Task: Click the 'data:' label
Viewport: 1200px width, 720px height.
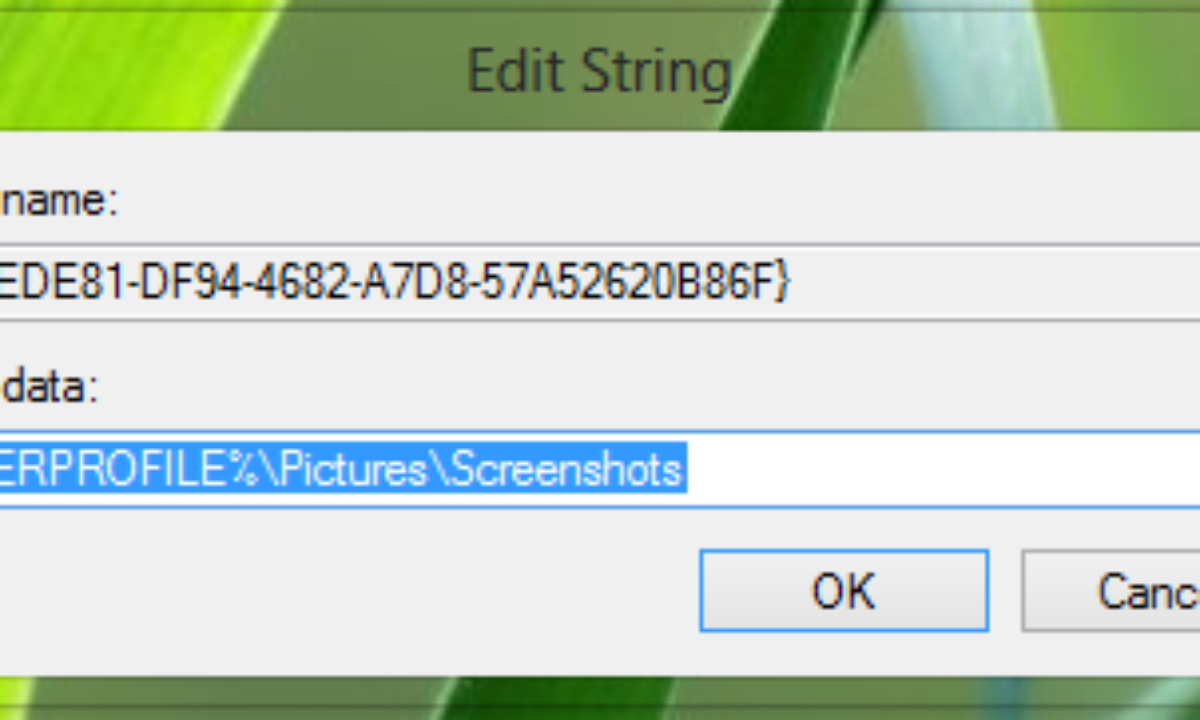Action: pyautogui.click(x=48, y=386)
